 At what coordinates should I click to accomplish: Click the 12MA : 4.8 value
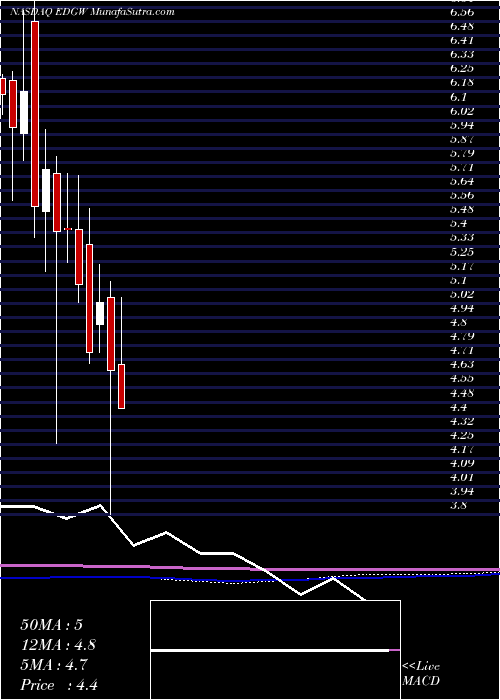pos(58,645)
